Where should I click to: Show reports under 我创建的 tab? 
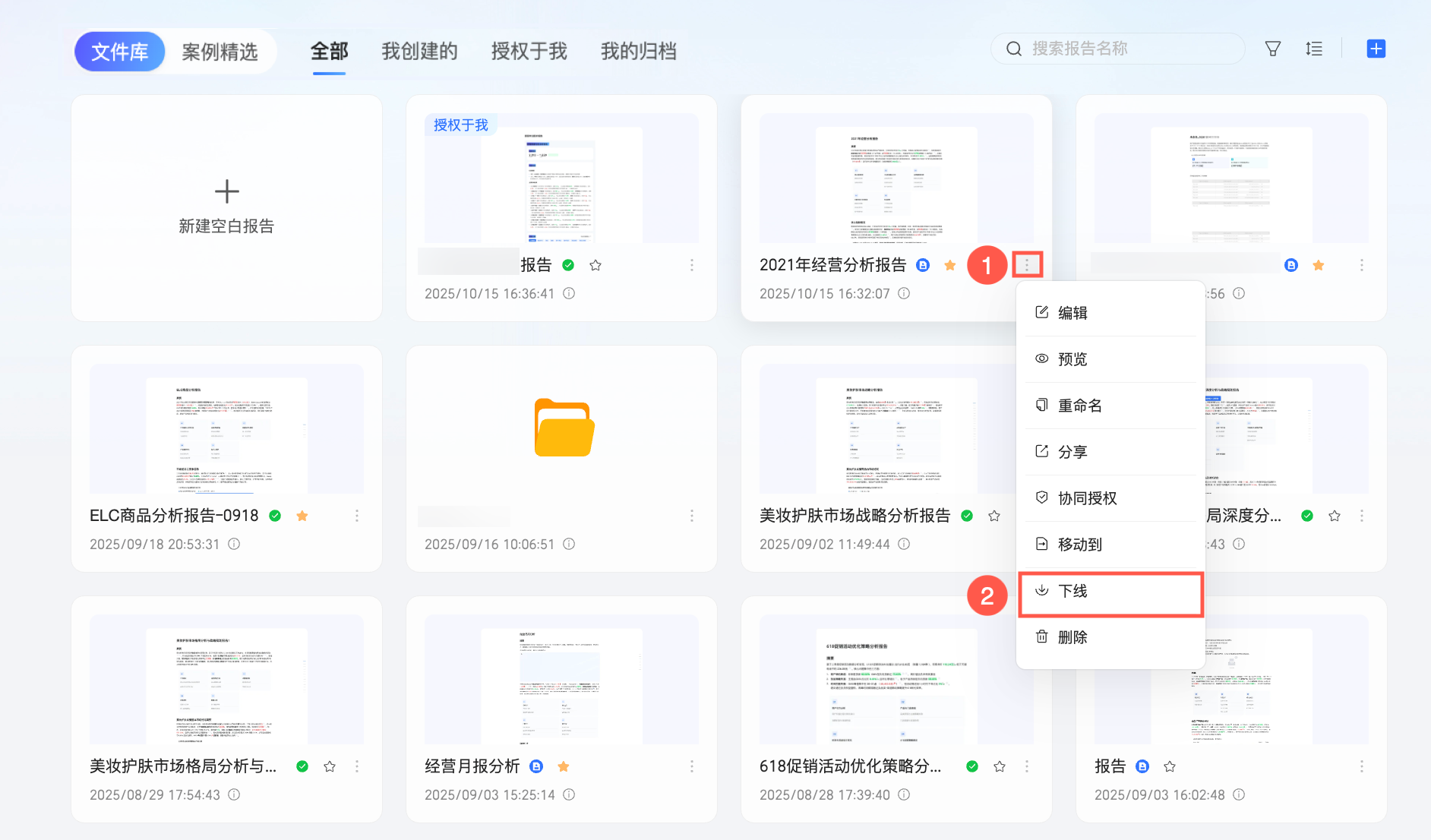420,52
